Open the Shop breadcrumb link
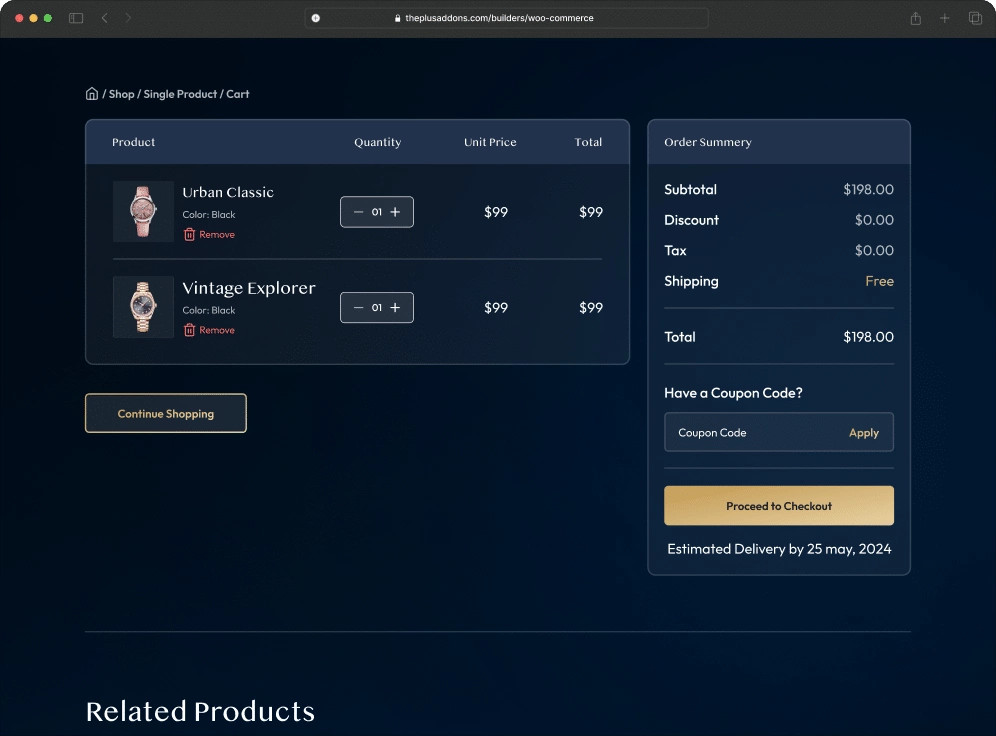This screenshot has height=736, width=996. click(x=121, y=94)
